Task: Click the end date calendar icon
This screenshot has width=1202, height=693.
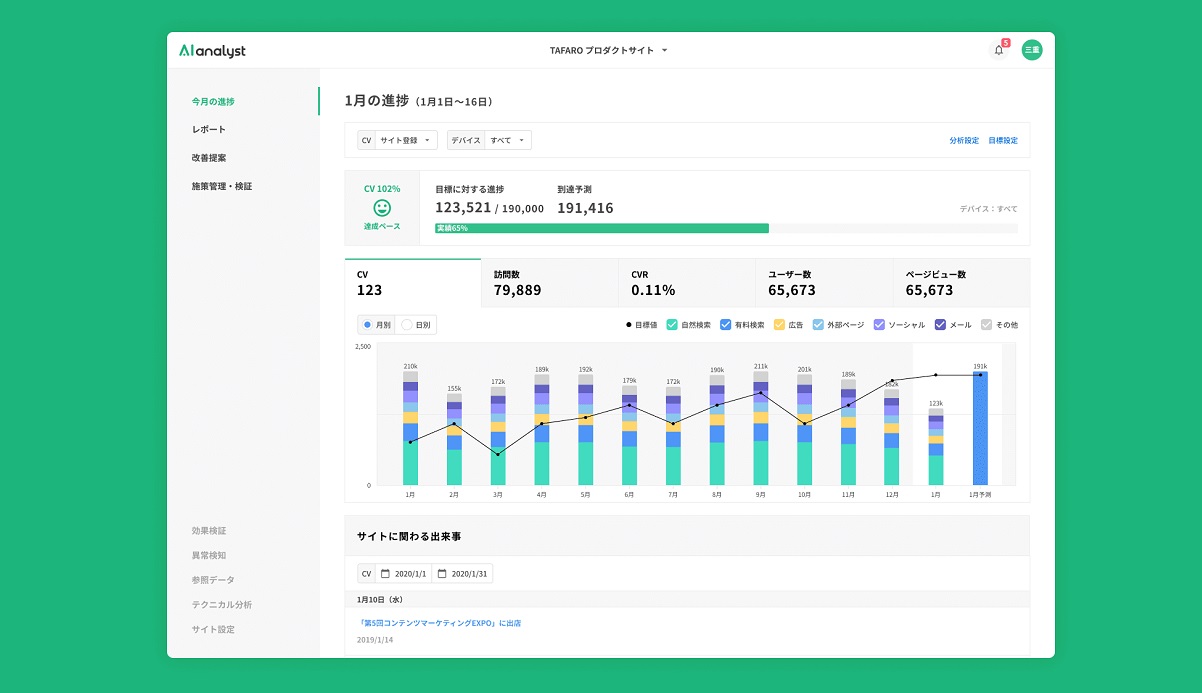Action: pyautogui.click(x=442, y=574)
